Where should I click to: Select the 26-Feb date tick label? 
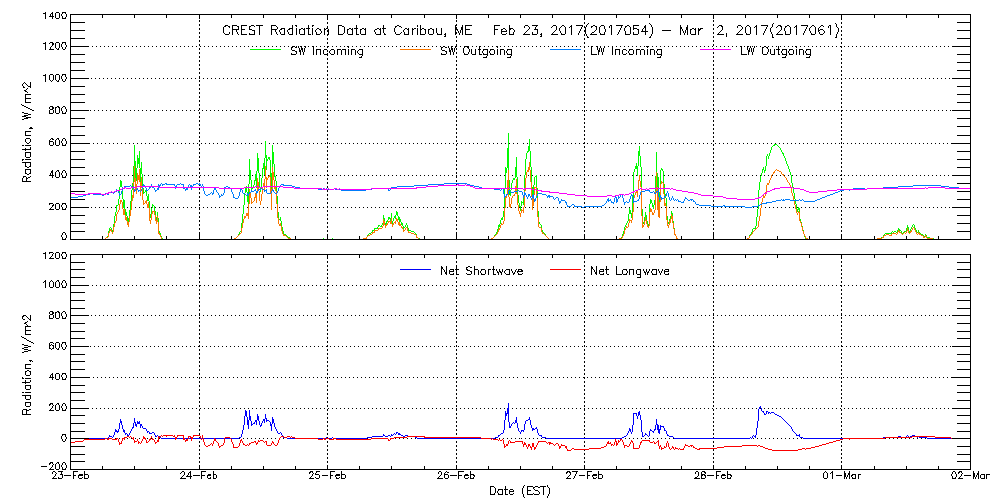[x=457, y=477]
